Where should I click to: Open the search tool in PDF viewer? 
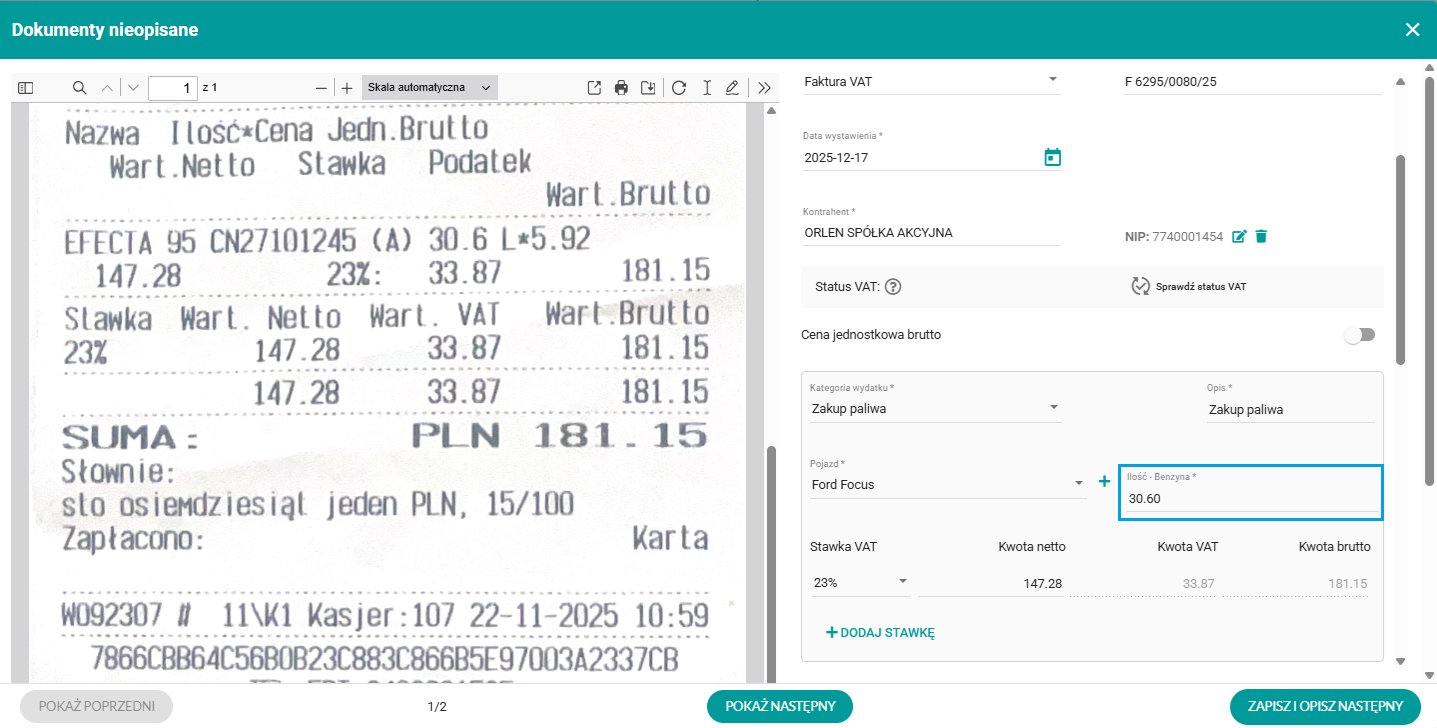[x=80, y=88]
